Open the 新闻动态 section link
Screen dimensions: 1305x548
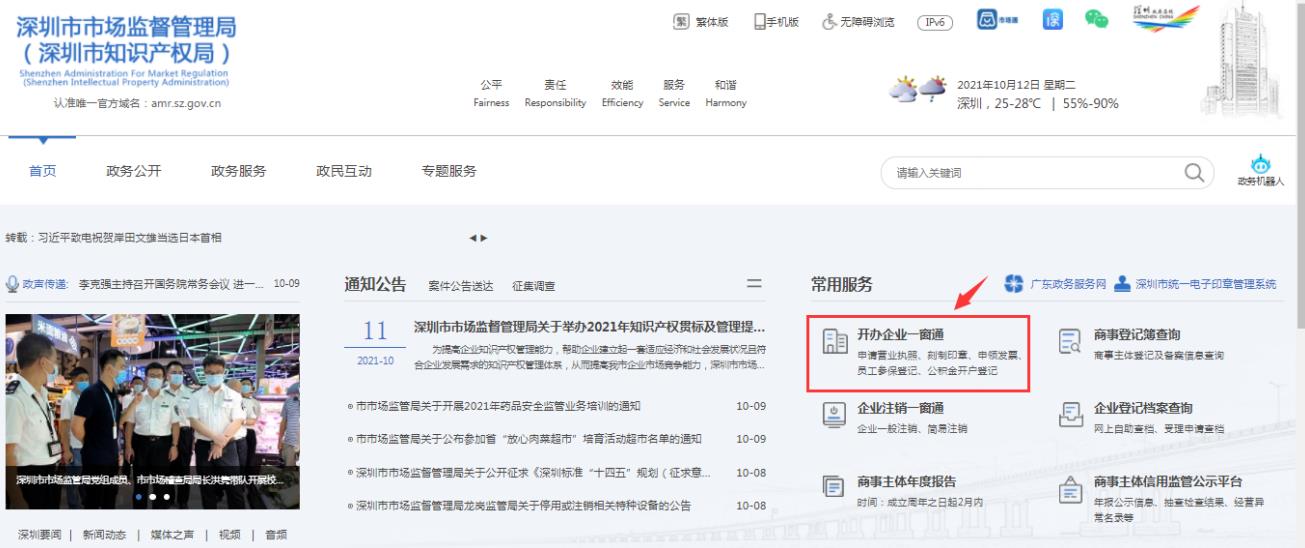(x=105, y=534)
